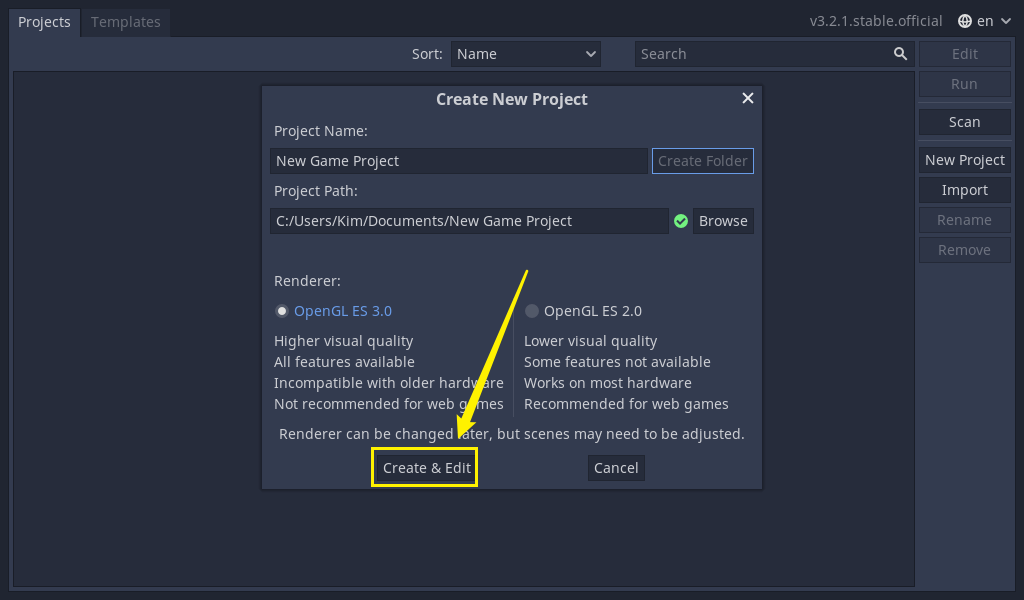Click the Import button
Screen dimensions: 1024x600
point(964,190)
